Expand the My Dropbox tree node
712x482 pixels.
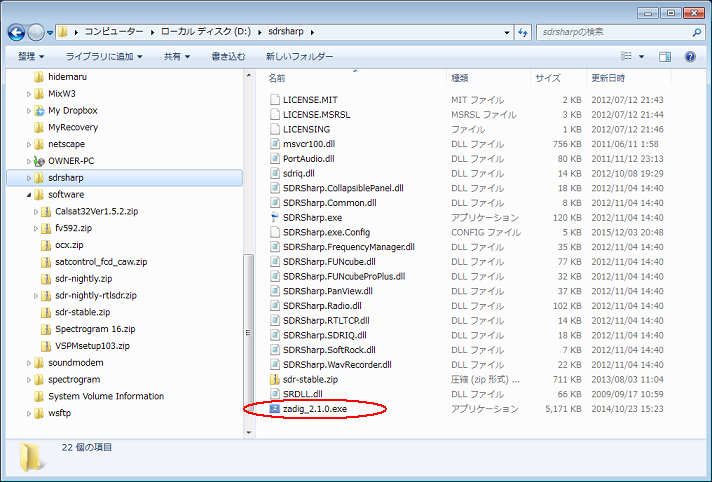29,111
